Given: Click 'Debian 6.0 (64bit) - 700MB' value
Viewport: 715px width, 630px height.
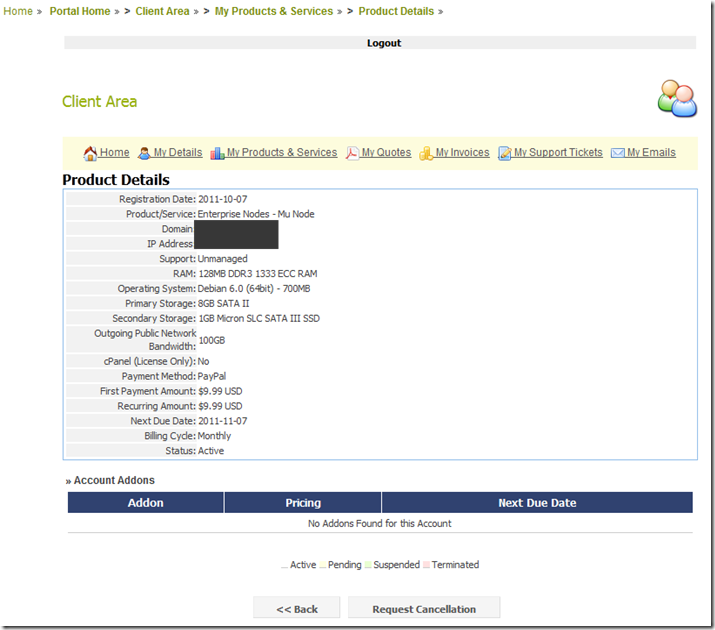Looking at the screenshot, I should (254, 289).
